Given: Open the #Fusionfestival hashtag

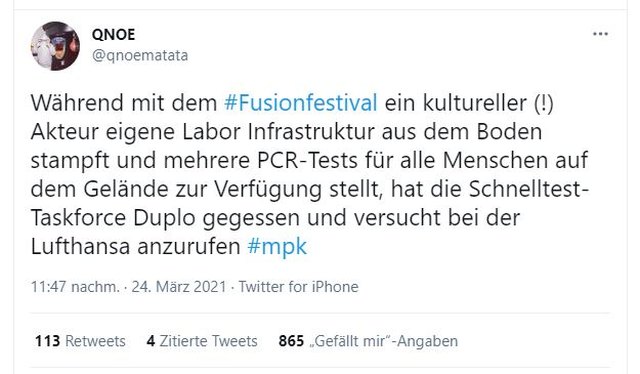Looking at the screenshot, I should tap(300, 103).
